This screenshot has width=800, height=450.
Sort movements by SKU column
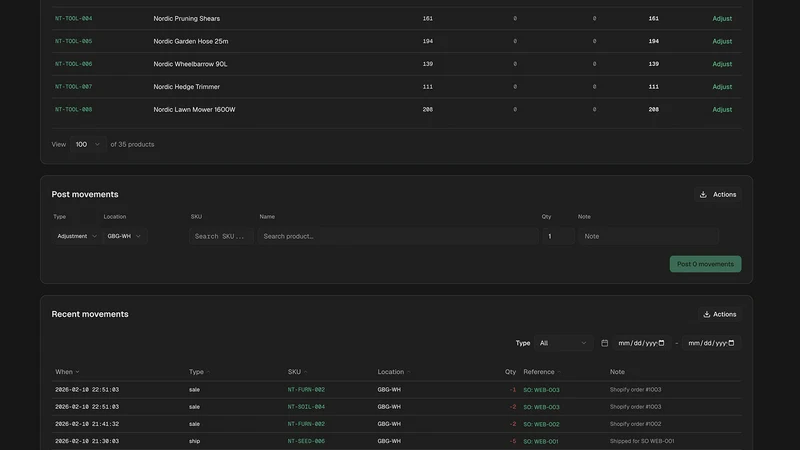(297, 372)
